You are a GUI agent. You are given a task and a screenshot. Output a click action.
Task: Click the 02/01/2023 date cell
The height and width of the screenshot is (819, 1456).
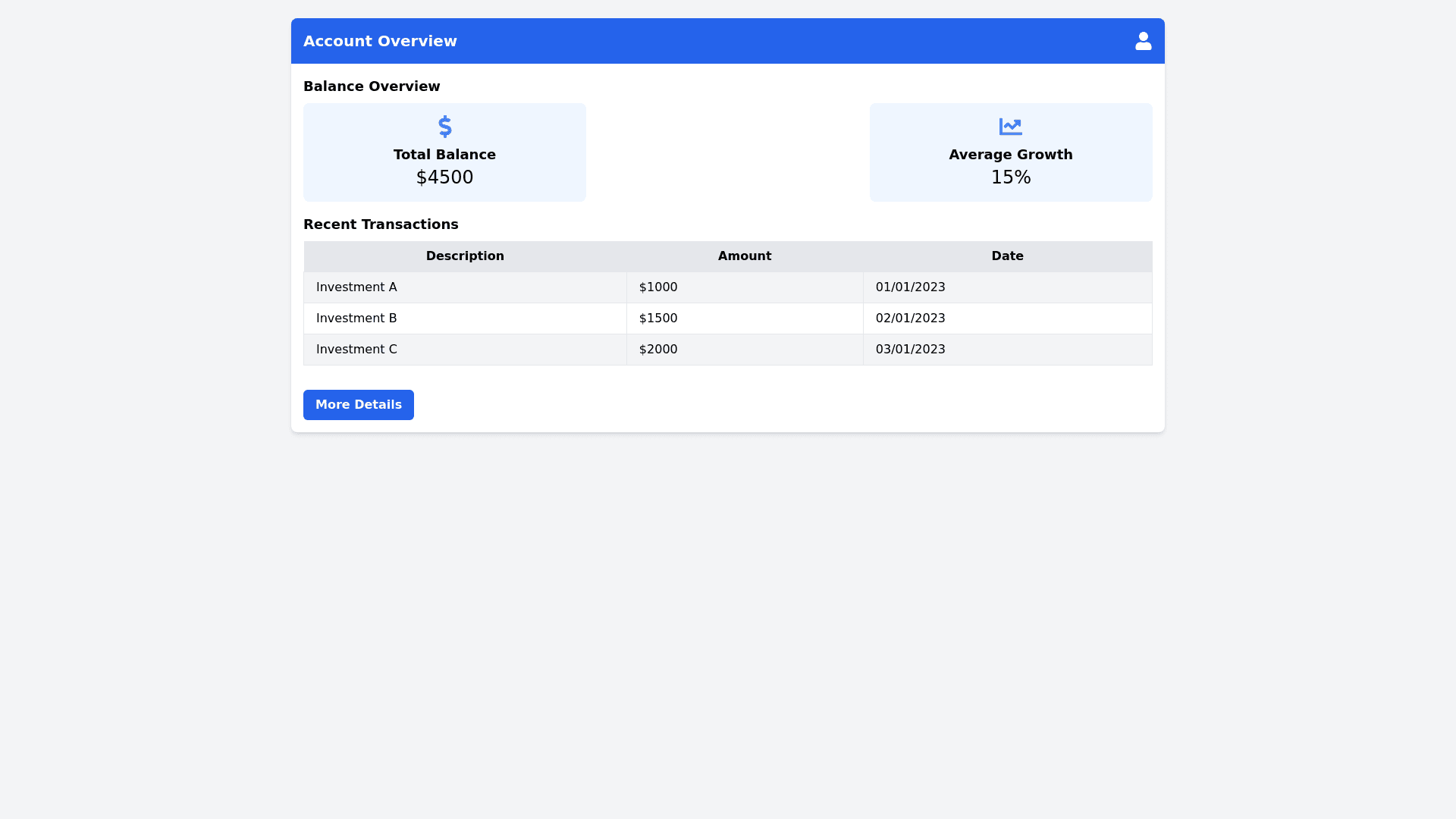(910, 318)
